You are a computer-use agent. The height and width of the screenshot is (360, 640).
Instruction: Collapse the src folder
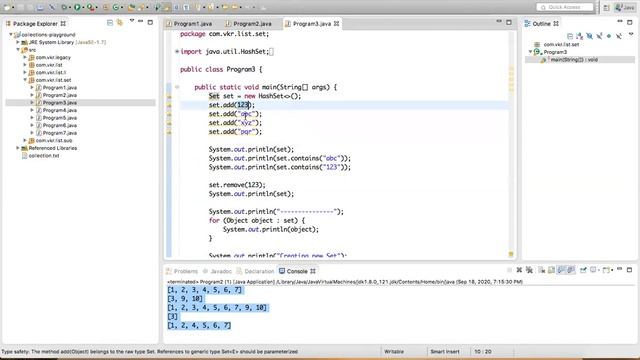[x=18, y=50]
